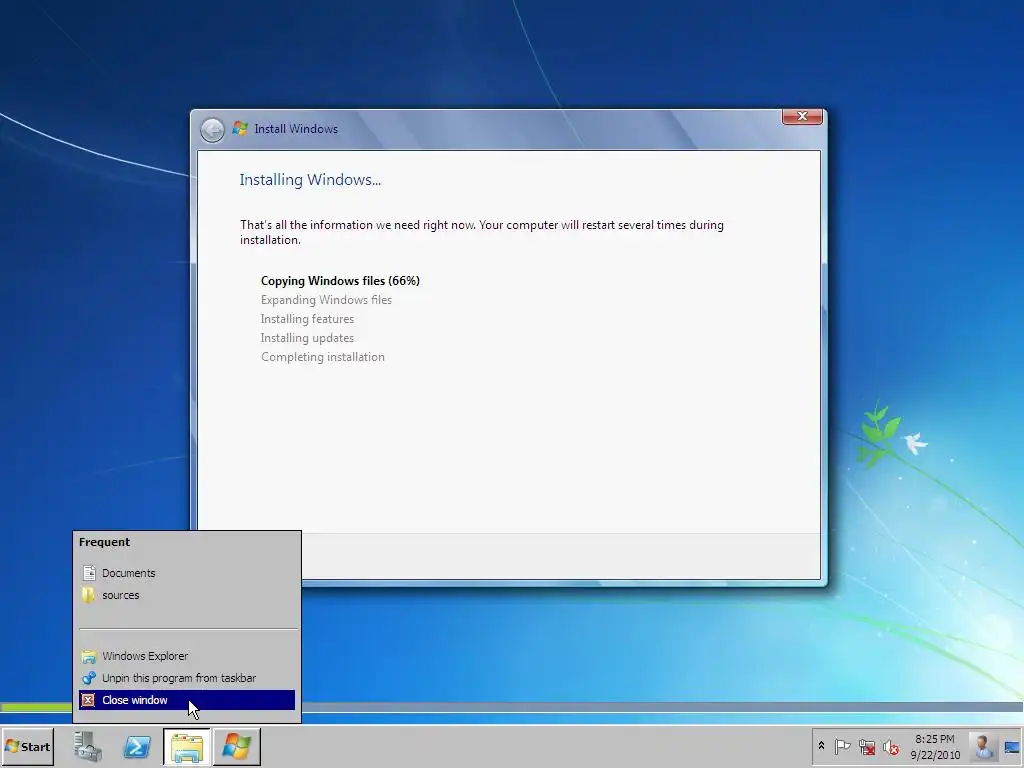Open the Windows Explorer taskbar button
Viewport: 1024px width, 768px height.
[x=187, y=746]
